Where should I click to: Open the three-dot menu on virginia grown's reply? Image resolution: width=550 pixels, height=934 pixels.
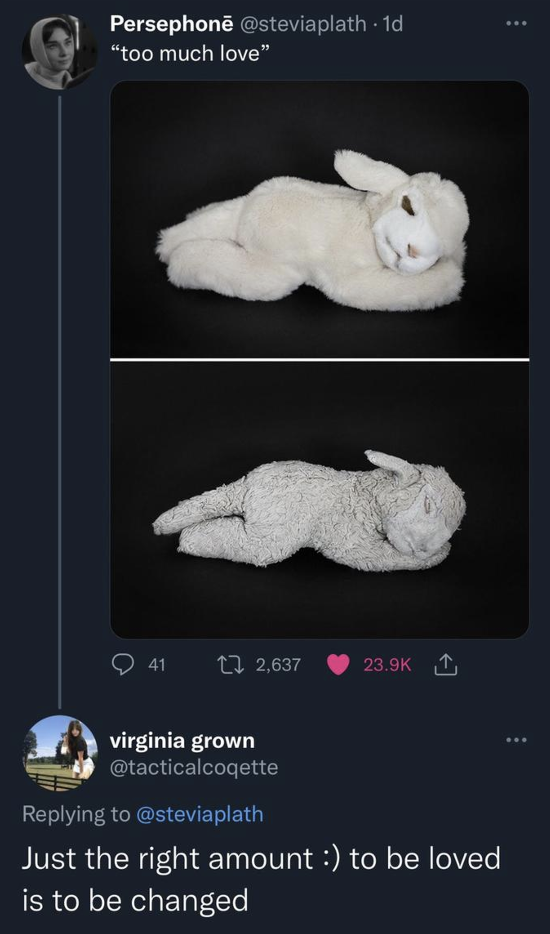[516, 740]
